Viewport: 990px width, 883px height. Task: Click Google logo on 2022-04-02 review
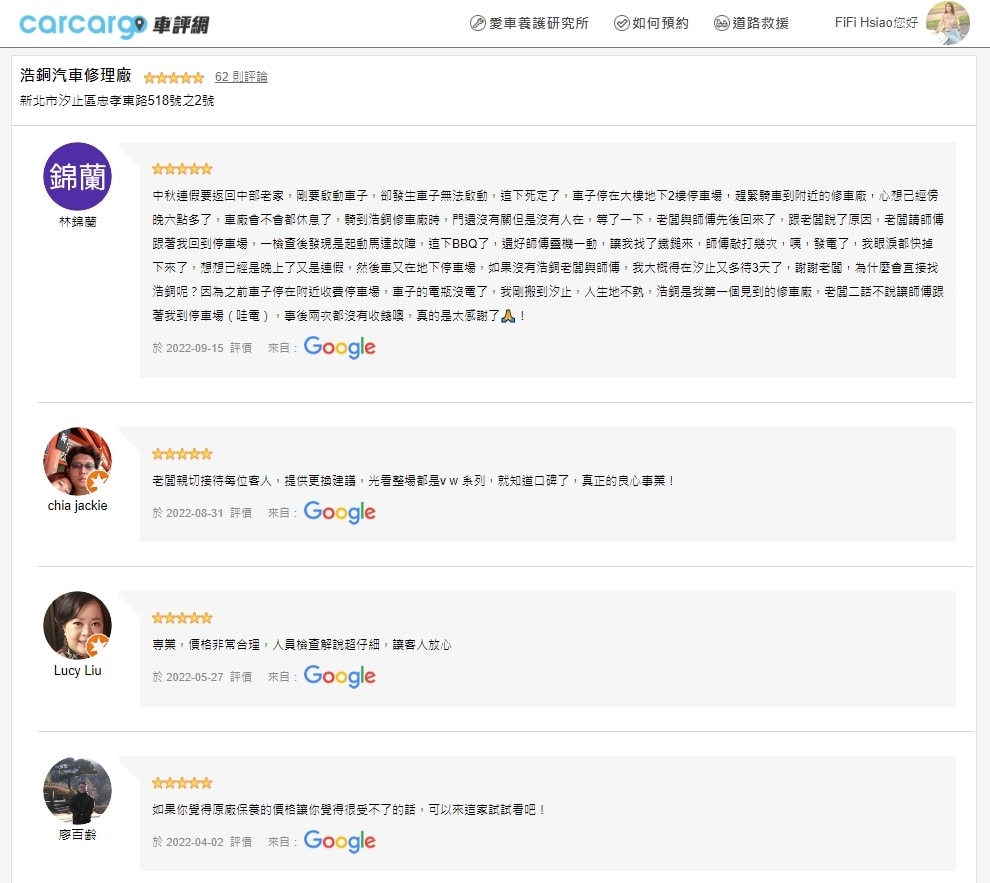tap(339, 841)
